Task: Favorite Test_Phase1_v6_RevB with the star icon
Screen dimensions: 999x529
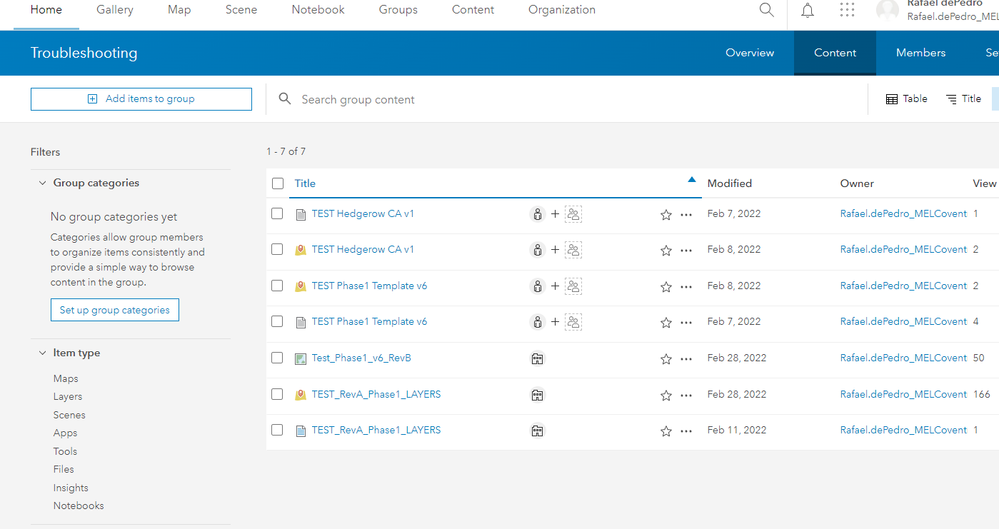Action: (666, 359)
